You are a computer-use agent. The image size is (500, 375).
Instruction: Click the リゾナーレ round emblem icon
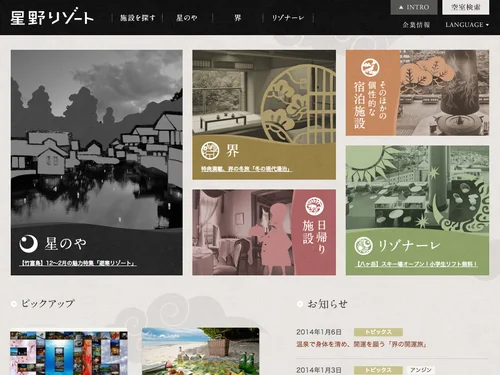point(364,246)
